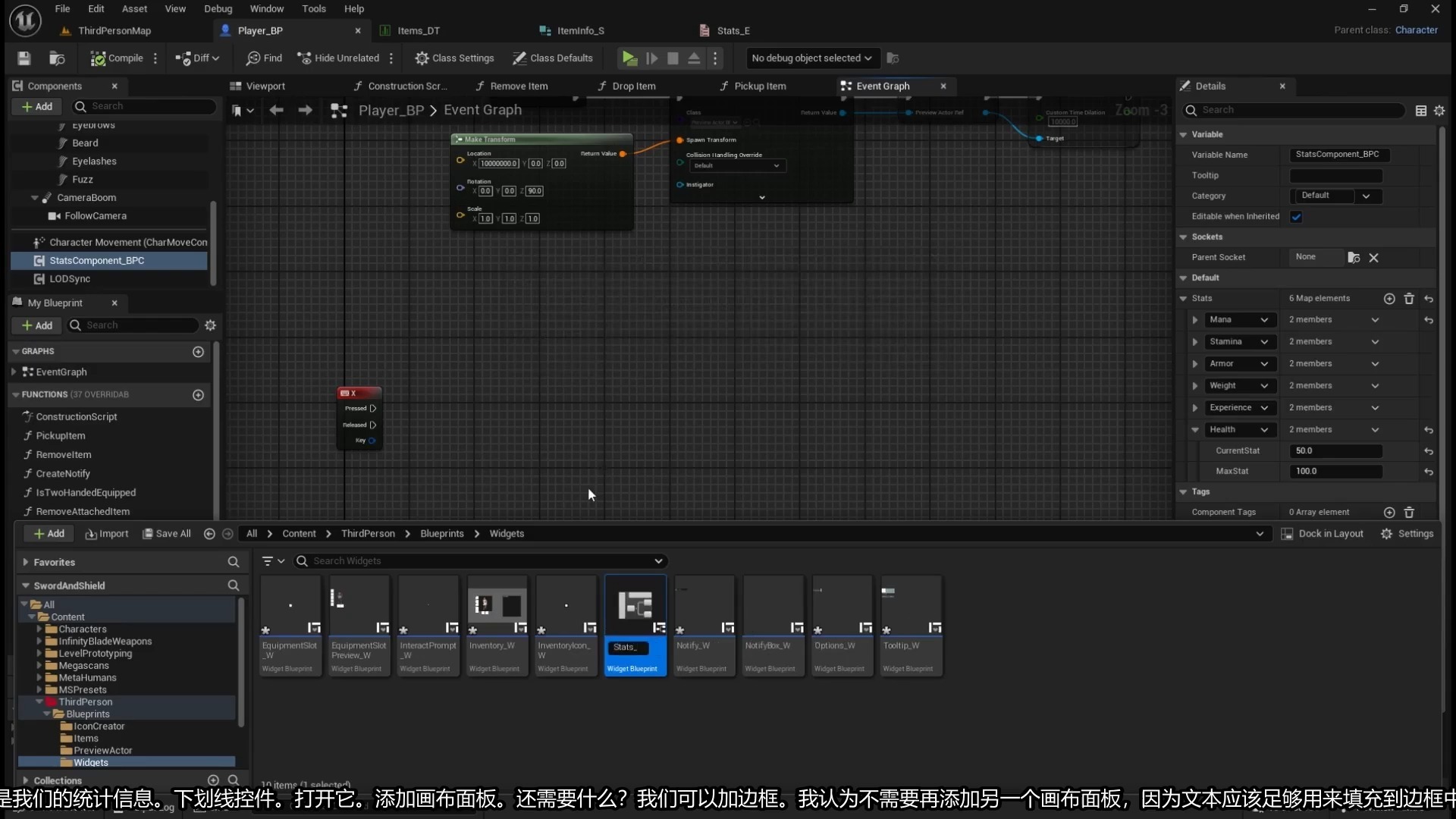This screenshot has height=819, width=1456.
Task: Open the Window menu
Action: (x=267, y=8)
